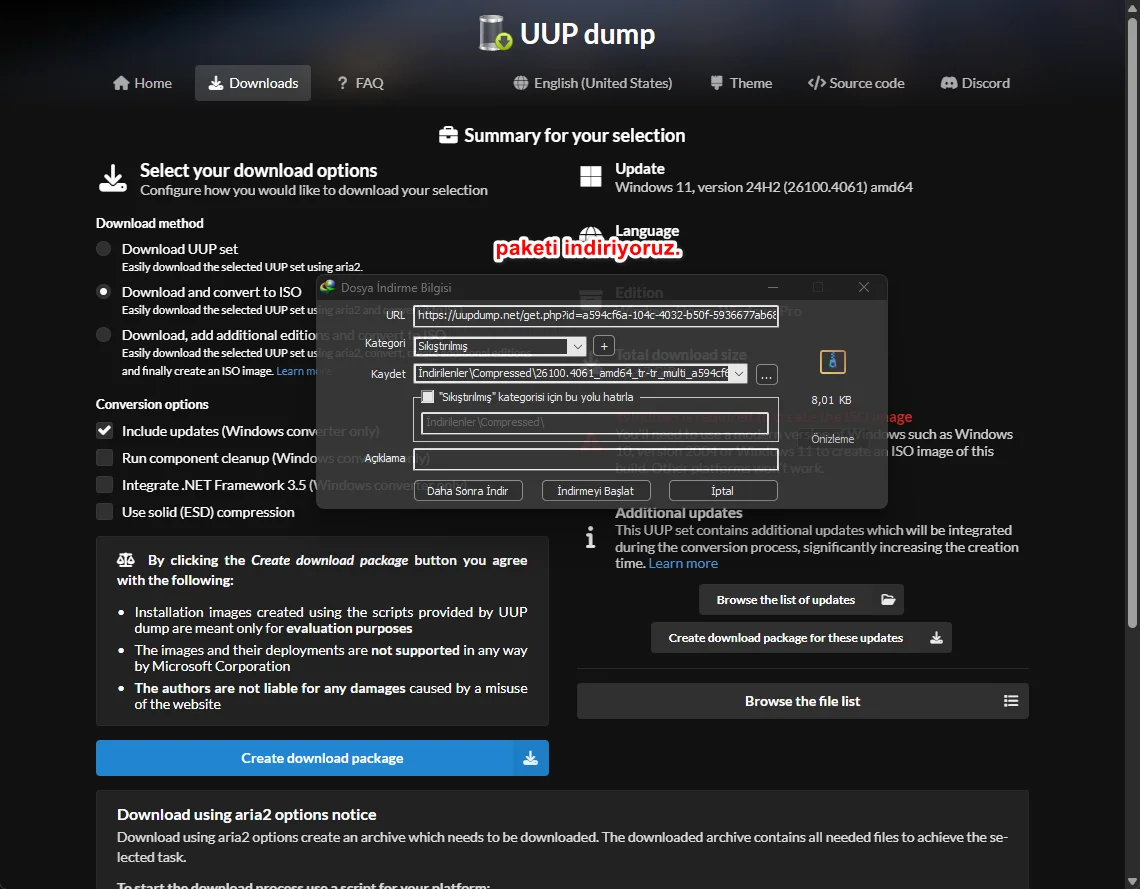Minimize the Dosya İndirme Bilgisi dialog
The image size is (1140, 889).
[x=773, y=287]
